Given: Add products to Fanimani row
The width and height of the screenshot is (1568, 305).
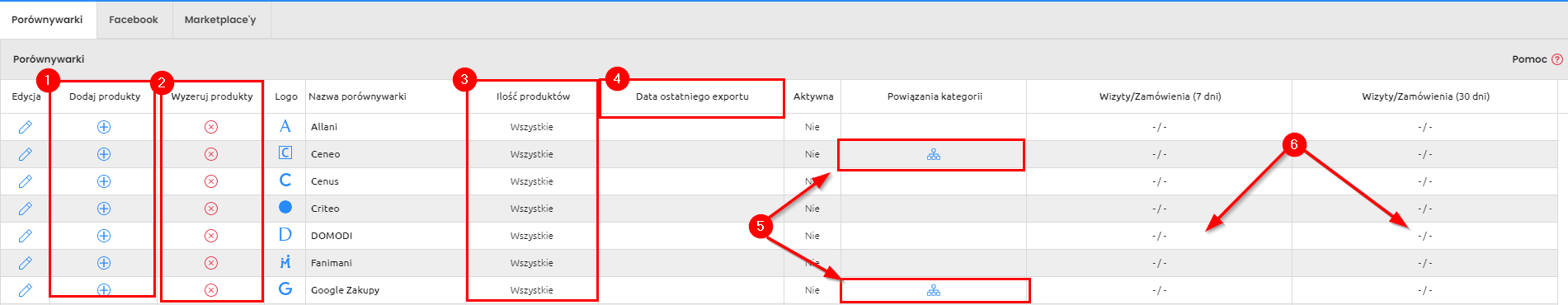Looking at the screenshot, I should click(104, 263).
